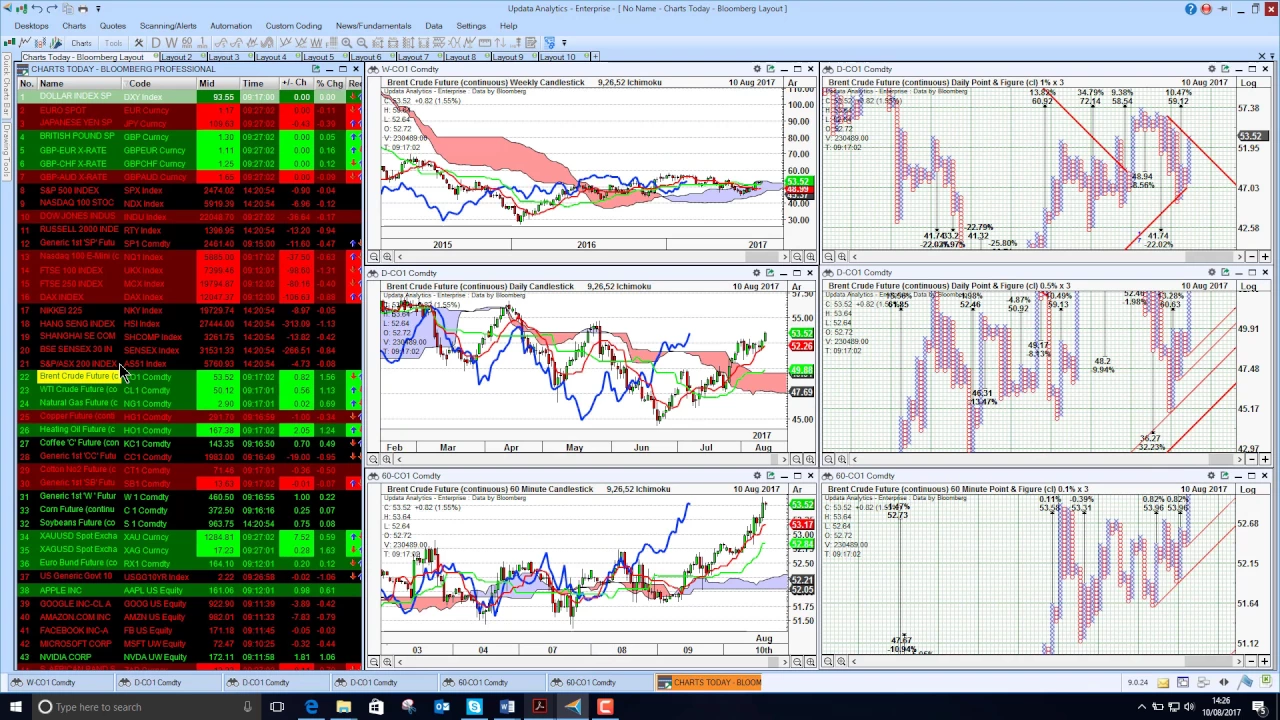The image size is (1280, 720).
Task: Open Microsoft Edge from the taskbar
Action: [312, 707]
